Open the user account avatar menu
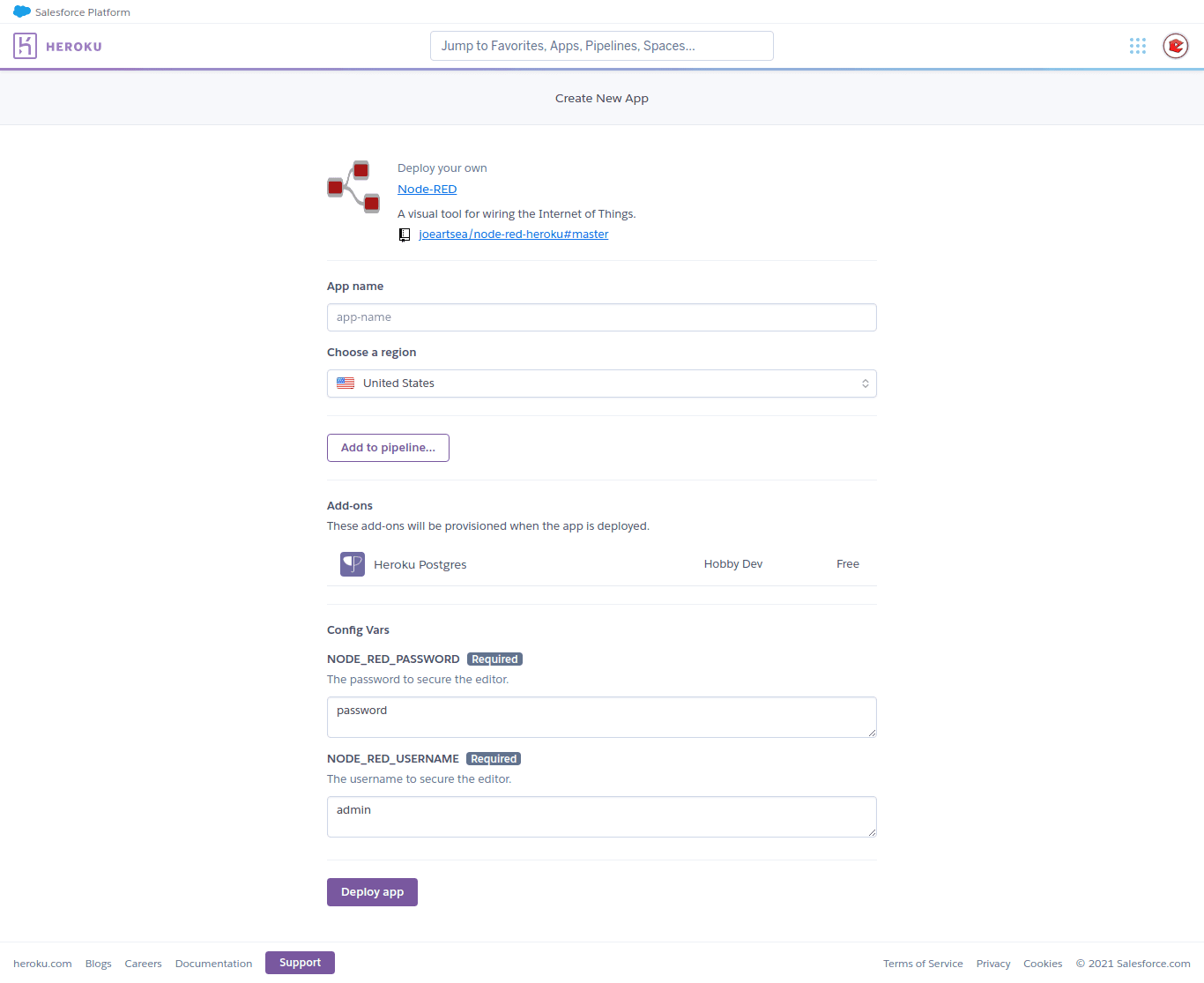Viewport: 1204px width, 983px height. [1176, 46]
